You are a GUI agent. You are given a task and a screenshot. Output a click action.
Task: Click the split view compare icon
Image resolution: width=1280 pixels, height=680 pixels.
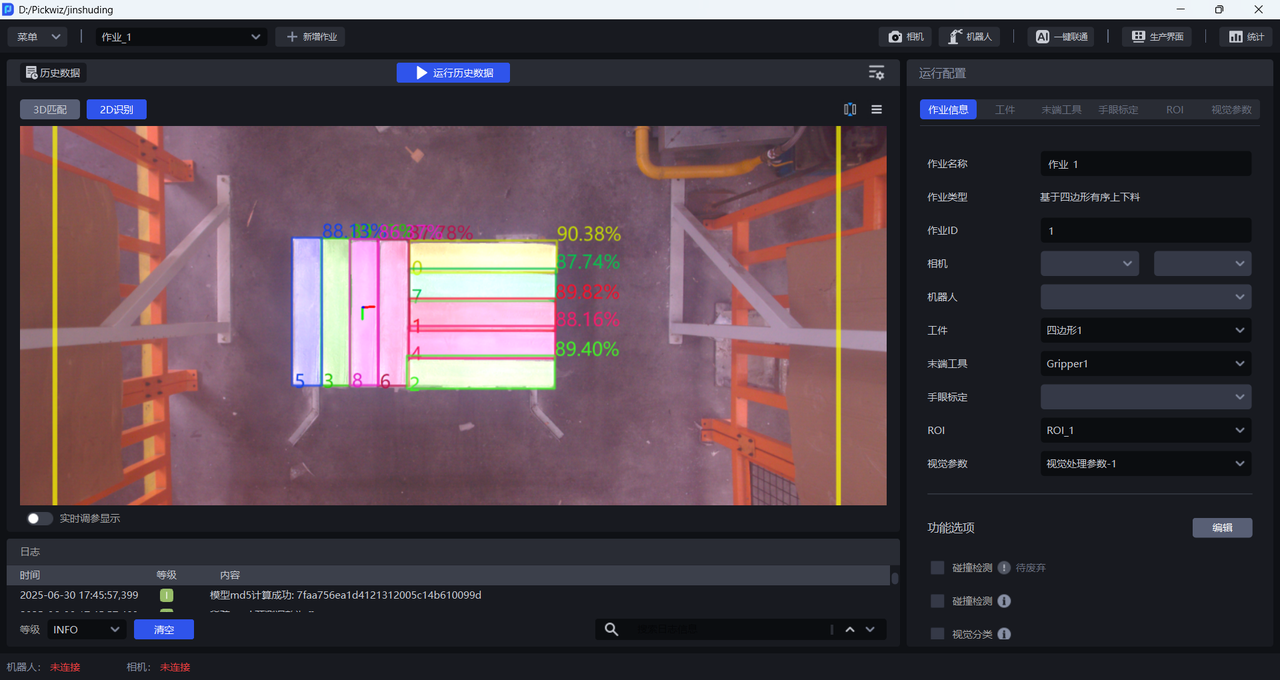pyautogui.click(x=850, y=110)
